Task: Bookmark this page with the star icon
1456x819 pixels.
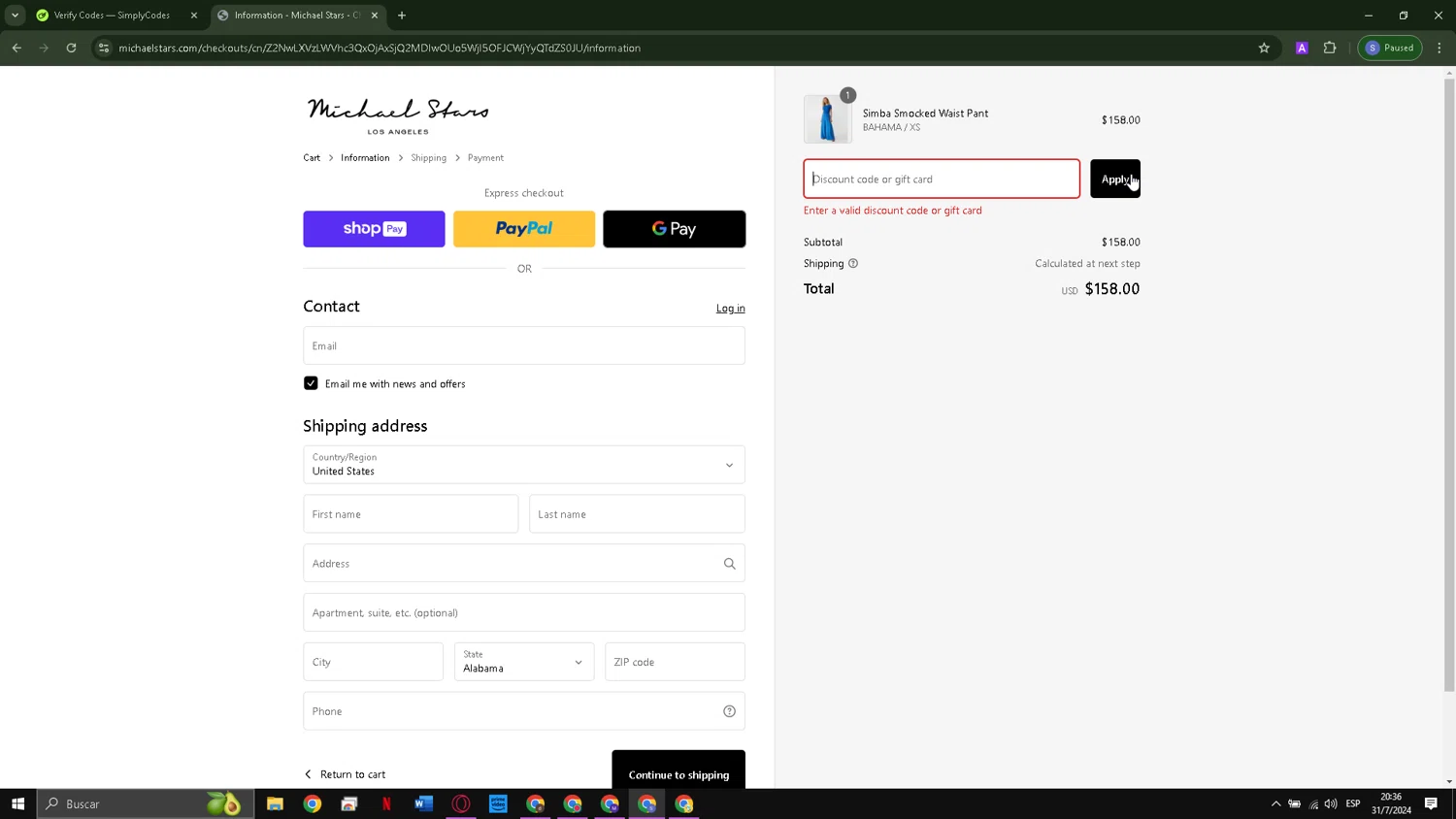Action: pyautogui.click(x=1264, y=48)
